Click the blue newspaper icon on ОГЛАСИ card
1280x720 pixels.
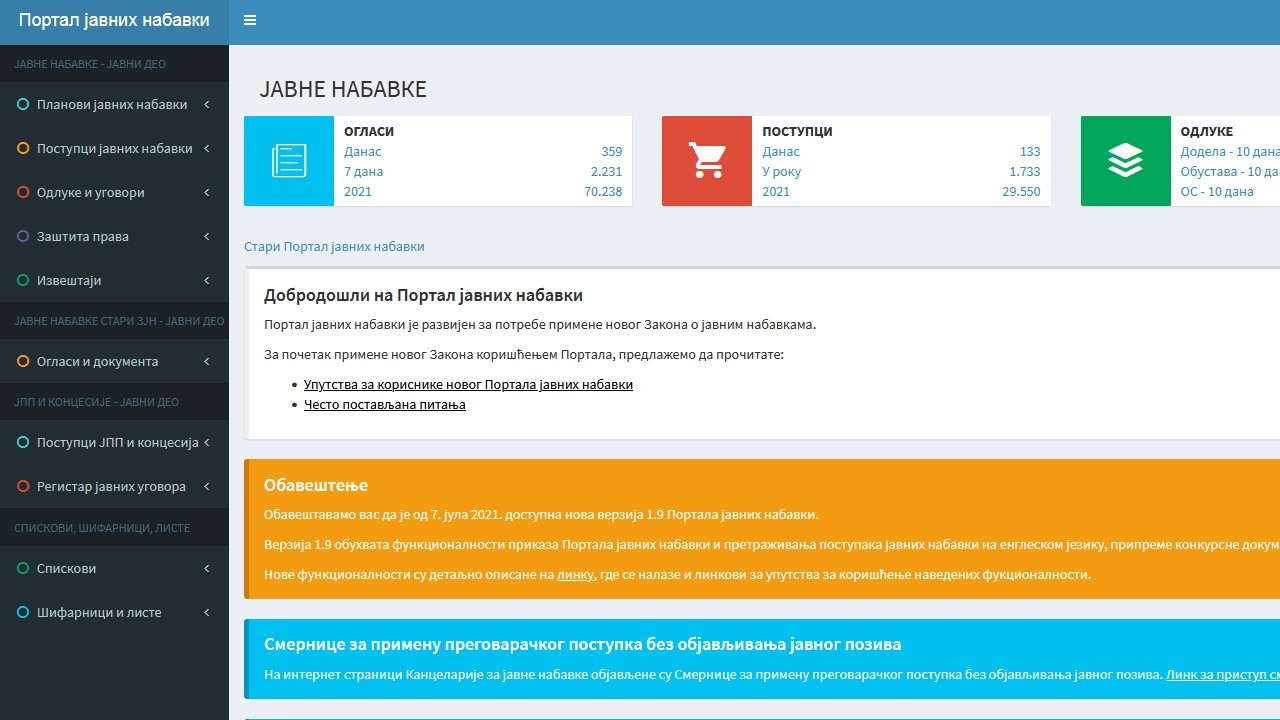coord(289,161)
